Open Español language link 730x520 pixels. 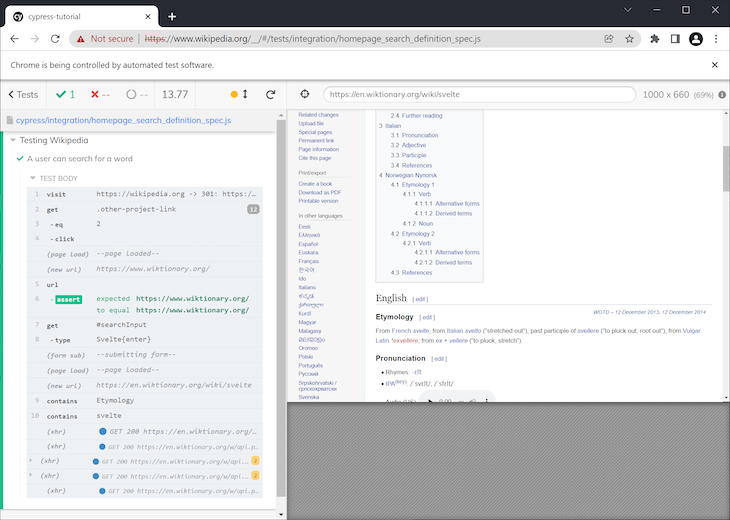click(x=308, y=244)
